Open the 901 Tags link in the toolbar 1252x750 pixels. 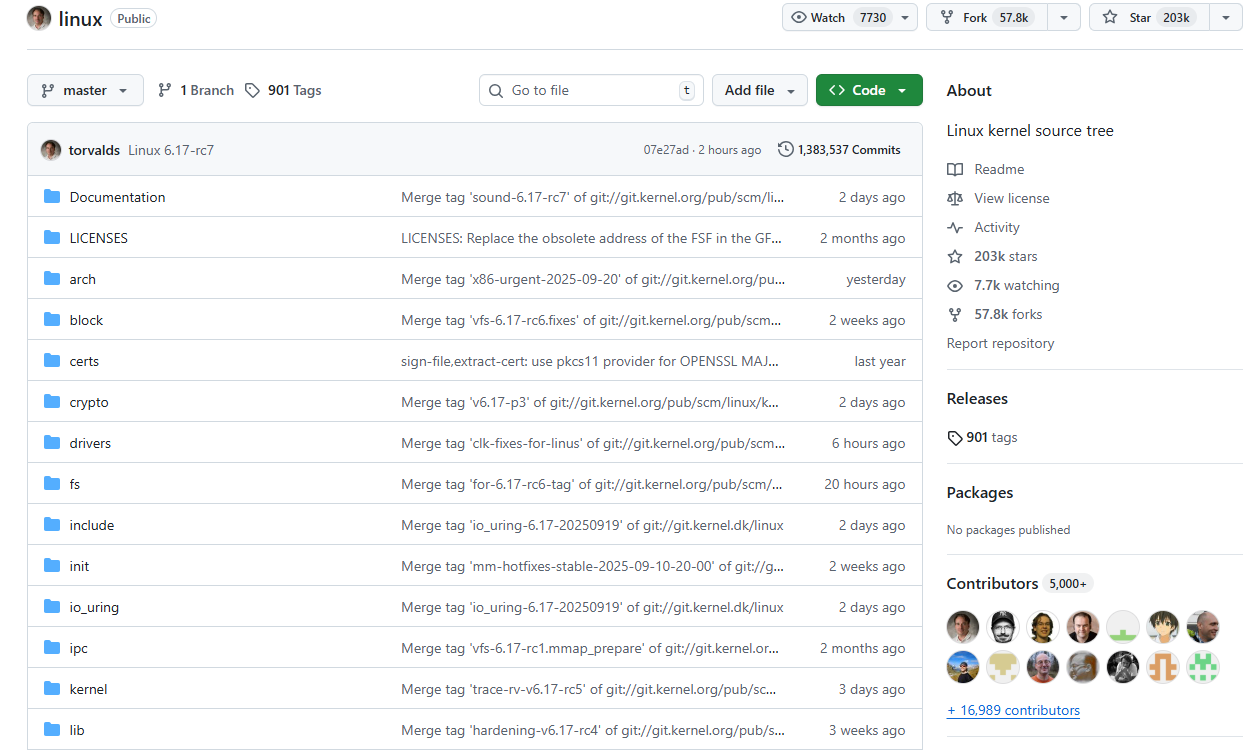click(283, 90)
